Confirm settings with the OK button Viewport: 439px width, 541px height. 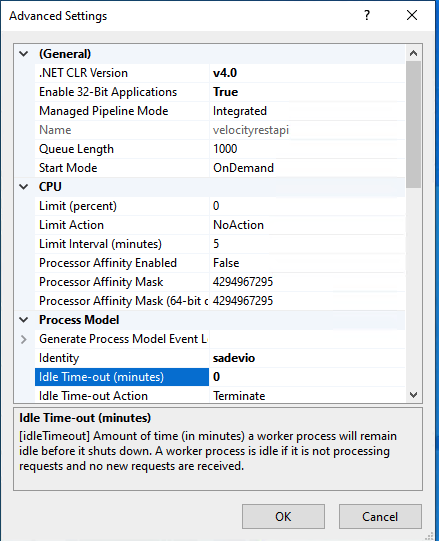coord(283,517)
